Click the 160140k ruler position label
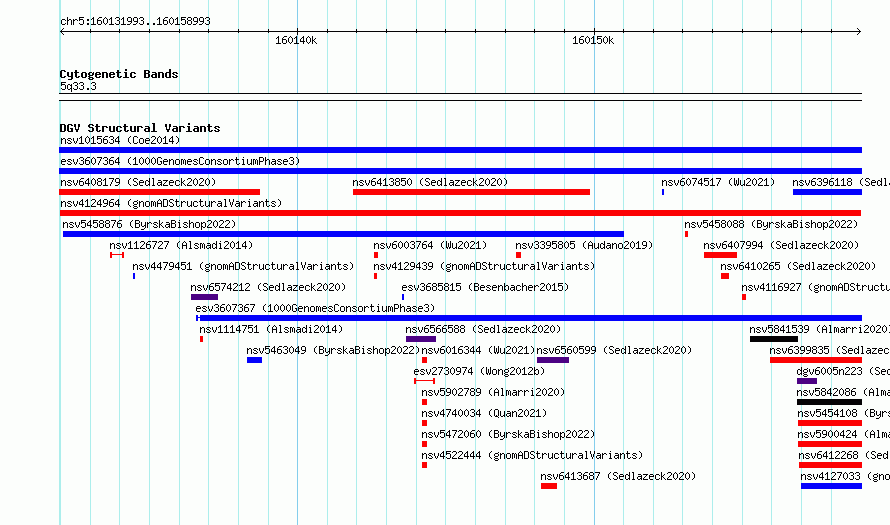 [x=296, y=41]
